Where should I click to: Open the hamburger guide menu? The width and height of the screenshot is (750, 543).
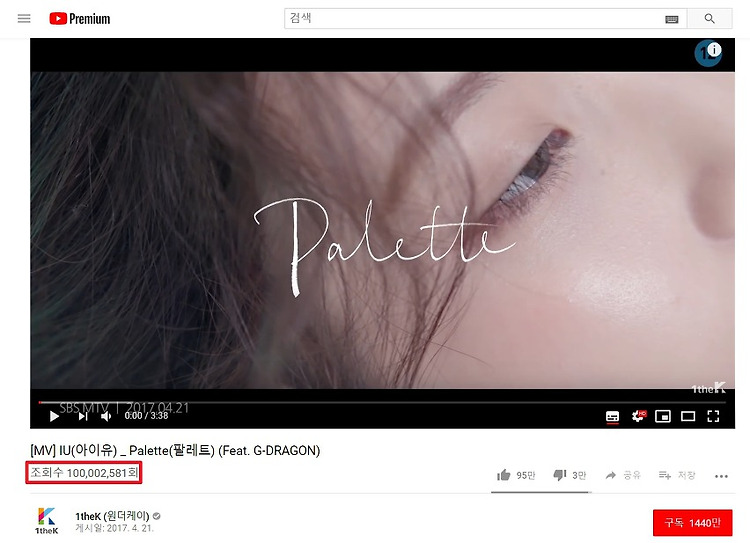pos(24,19)
